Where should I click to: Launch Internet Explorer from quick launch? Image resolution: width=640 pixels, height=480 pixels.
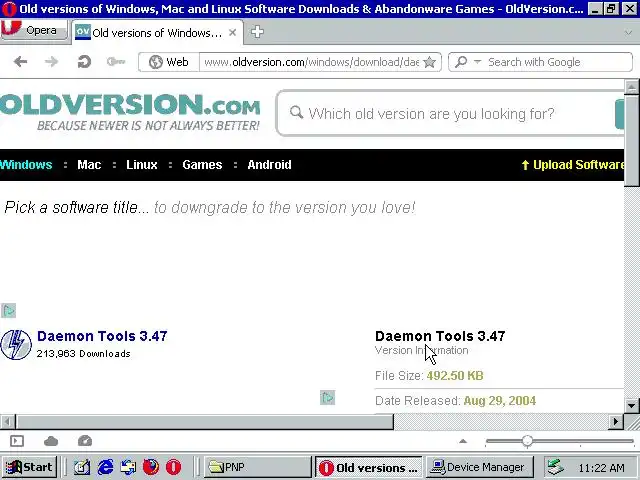(105, 467)
